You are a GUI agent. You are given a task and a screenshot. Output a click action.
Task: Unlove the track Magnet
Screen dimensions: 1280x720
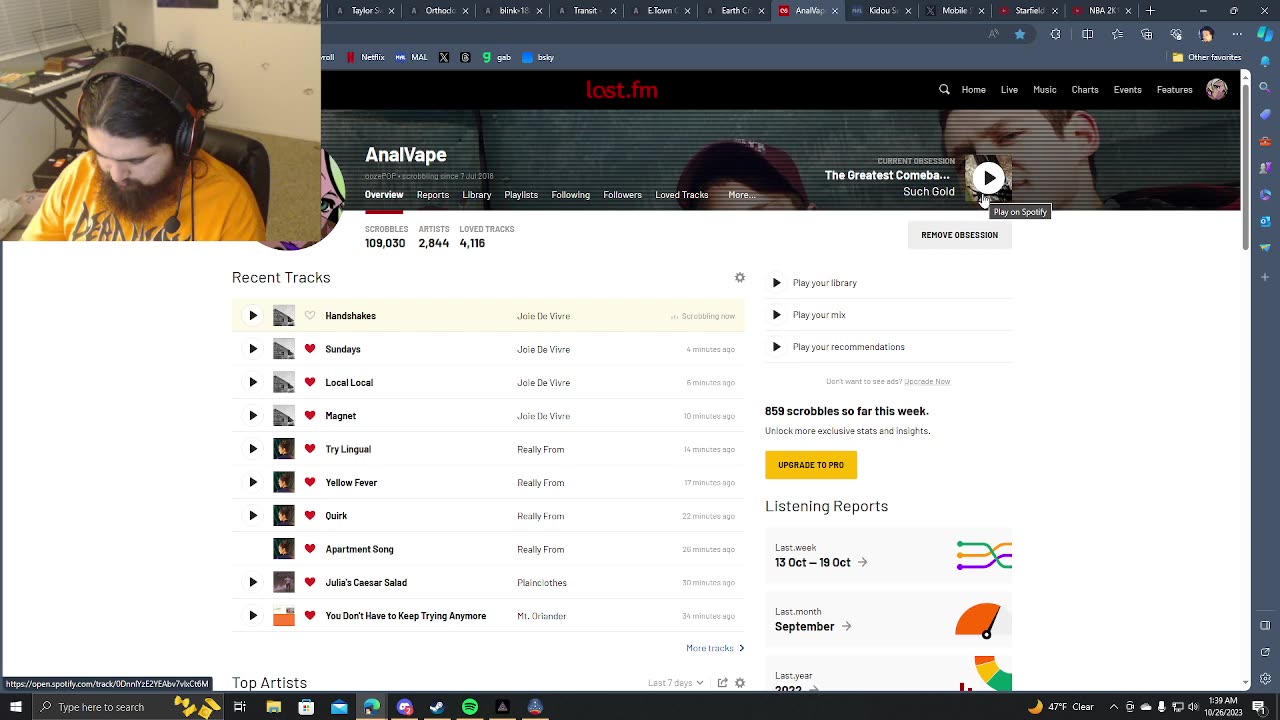tap(310, 416)
